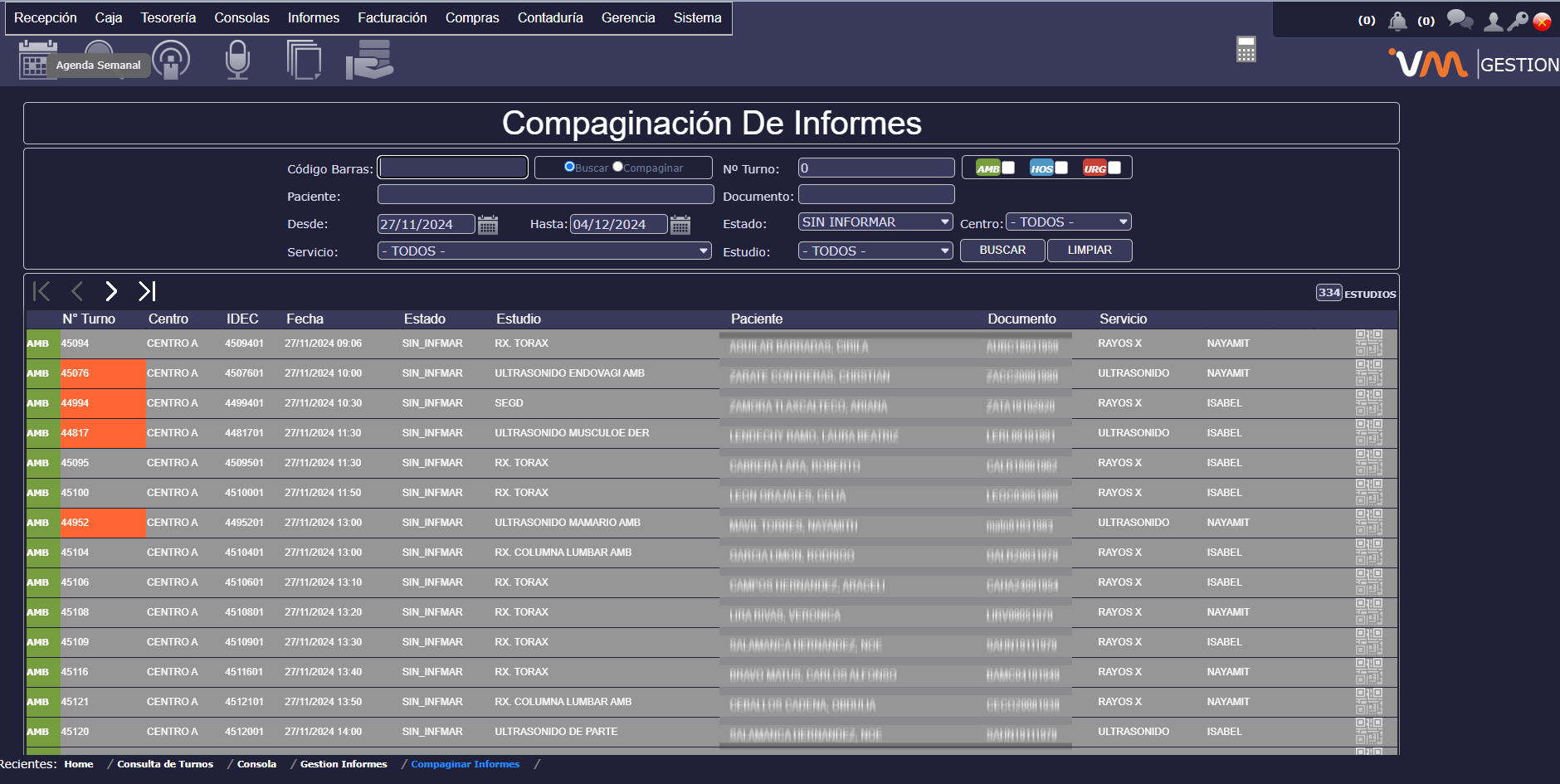Click the LIMPIAR button
This screenshot has width=1560, height=784.
[1090, 251]
